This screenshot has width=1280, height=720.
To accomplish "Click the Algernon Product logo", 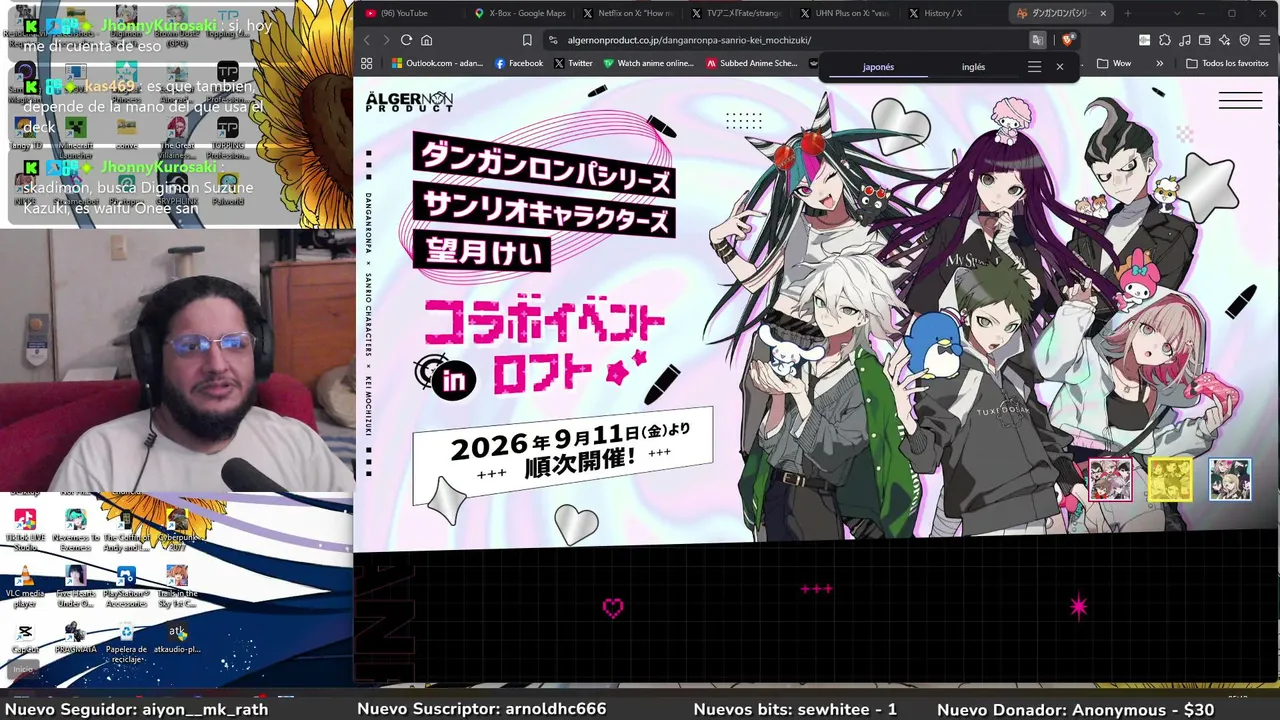I will [409, 101].
